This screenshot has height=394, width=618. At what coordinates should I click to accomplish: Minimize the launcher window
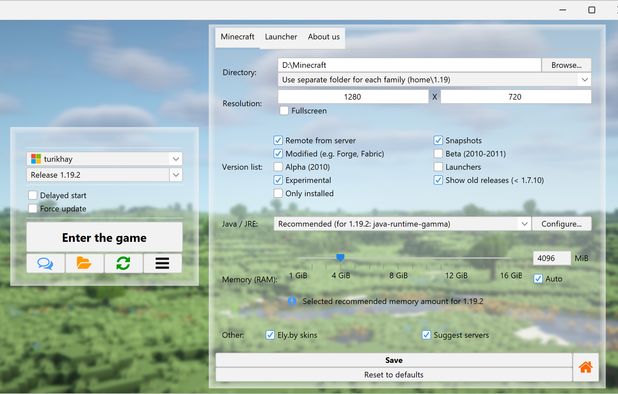click(x=563, y=10)
